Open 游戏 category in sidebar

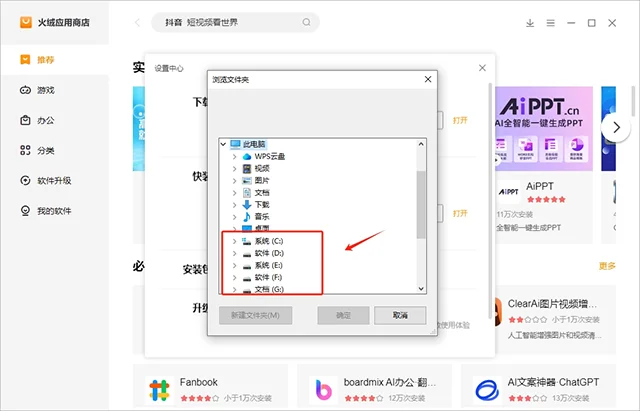click(x=37, y=90)
